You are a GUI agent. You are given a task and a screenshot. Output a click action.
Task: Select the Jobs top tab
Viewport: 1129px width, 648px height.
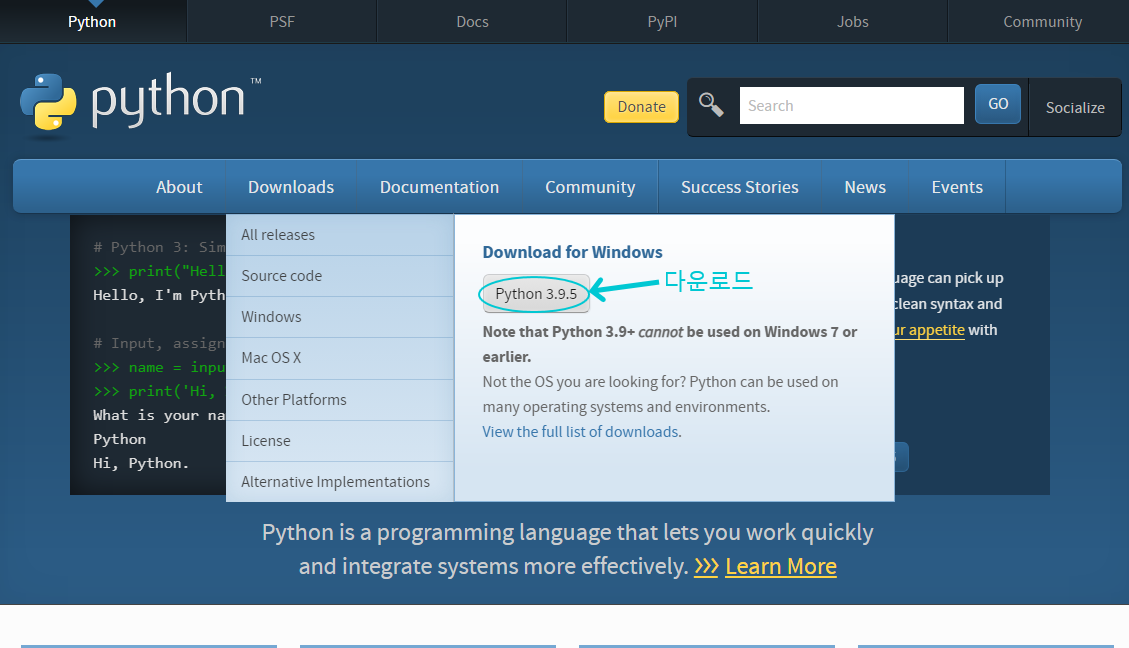(853, 22)
